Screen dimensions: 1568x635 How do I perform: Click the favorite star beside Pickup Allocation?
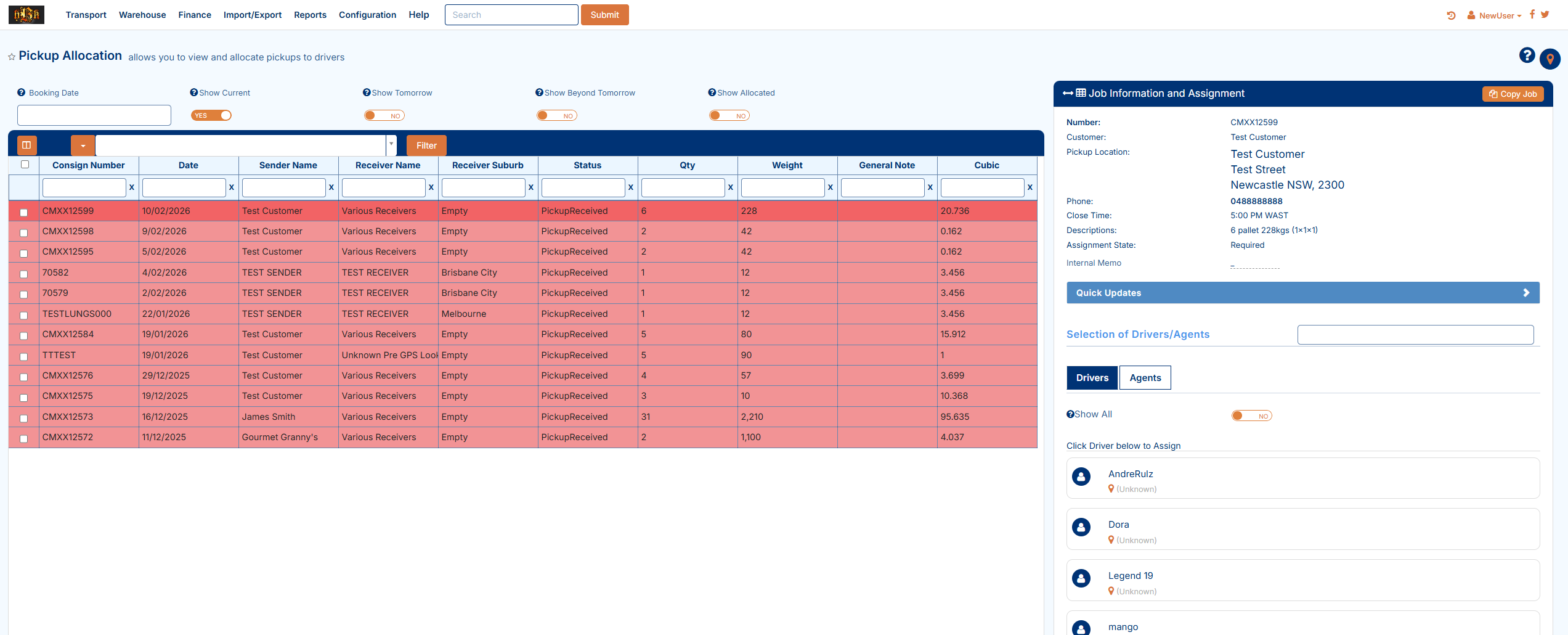point(12,57)
